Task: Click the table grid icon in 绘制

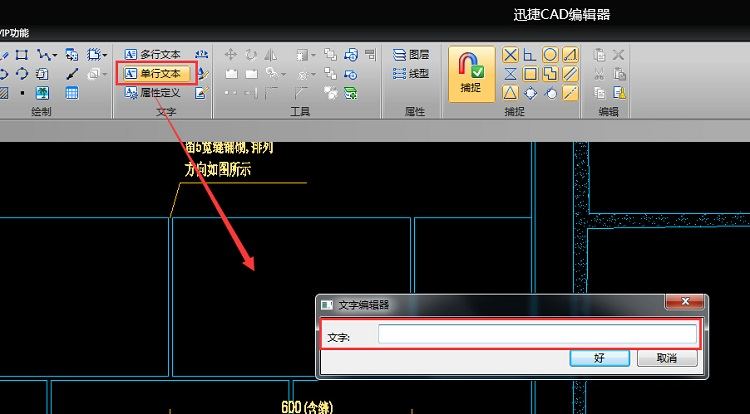Action: (72, 93)
